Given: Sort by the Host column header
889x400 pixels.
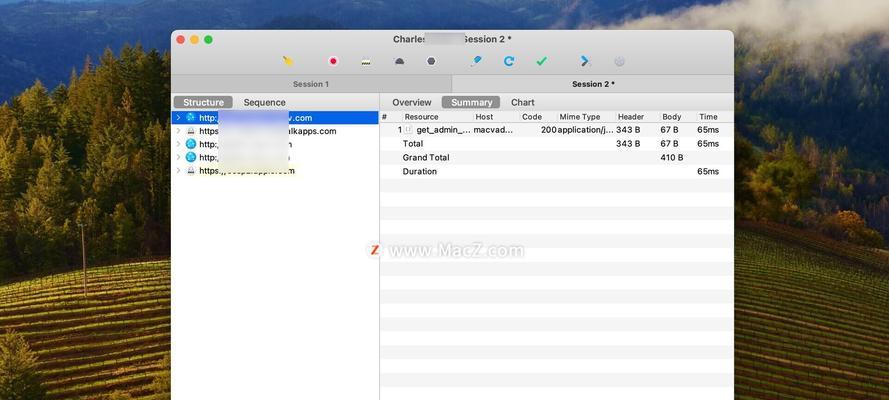Looking at the screenshot, I should [x=484, y=117].
